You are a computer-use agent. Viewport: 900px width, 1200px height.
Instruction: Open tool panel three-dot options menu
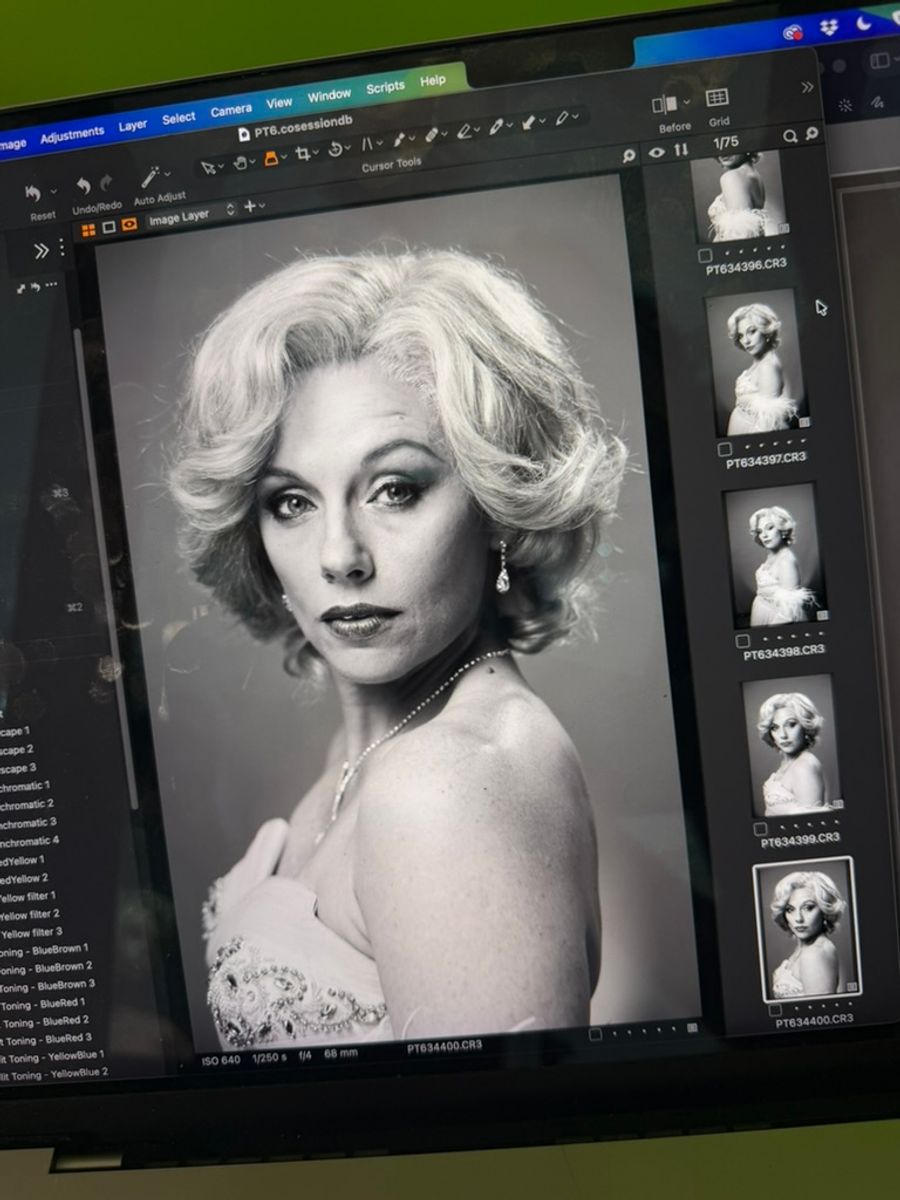61,247
